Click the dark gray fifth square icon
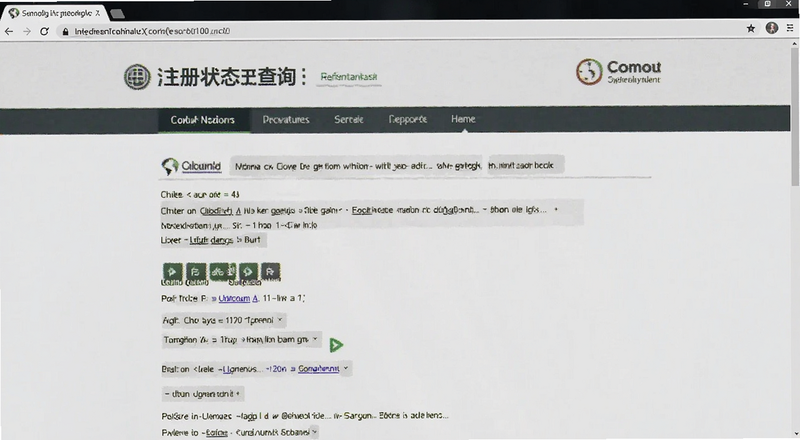 click(x=270, y=272)
